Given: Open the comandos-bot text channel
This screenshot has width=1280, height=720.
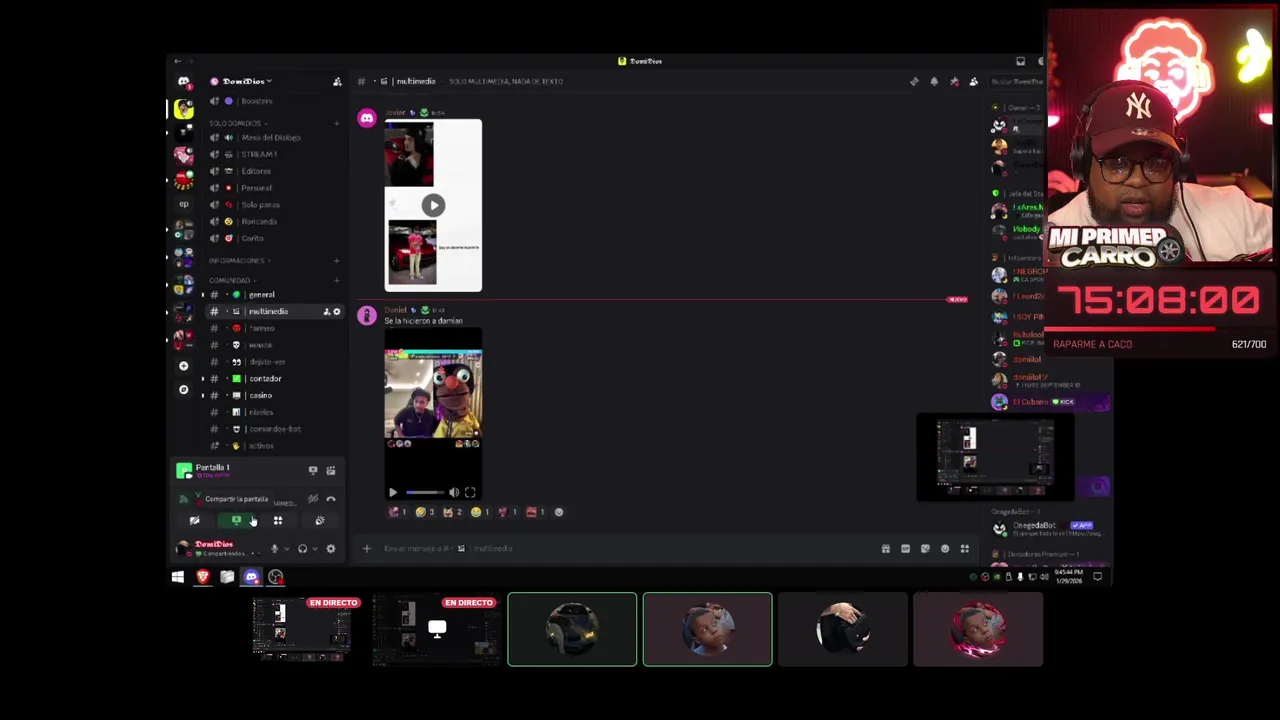Looking at the screenshot, I should [272, 429].
